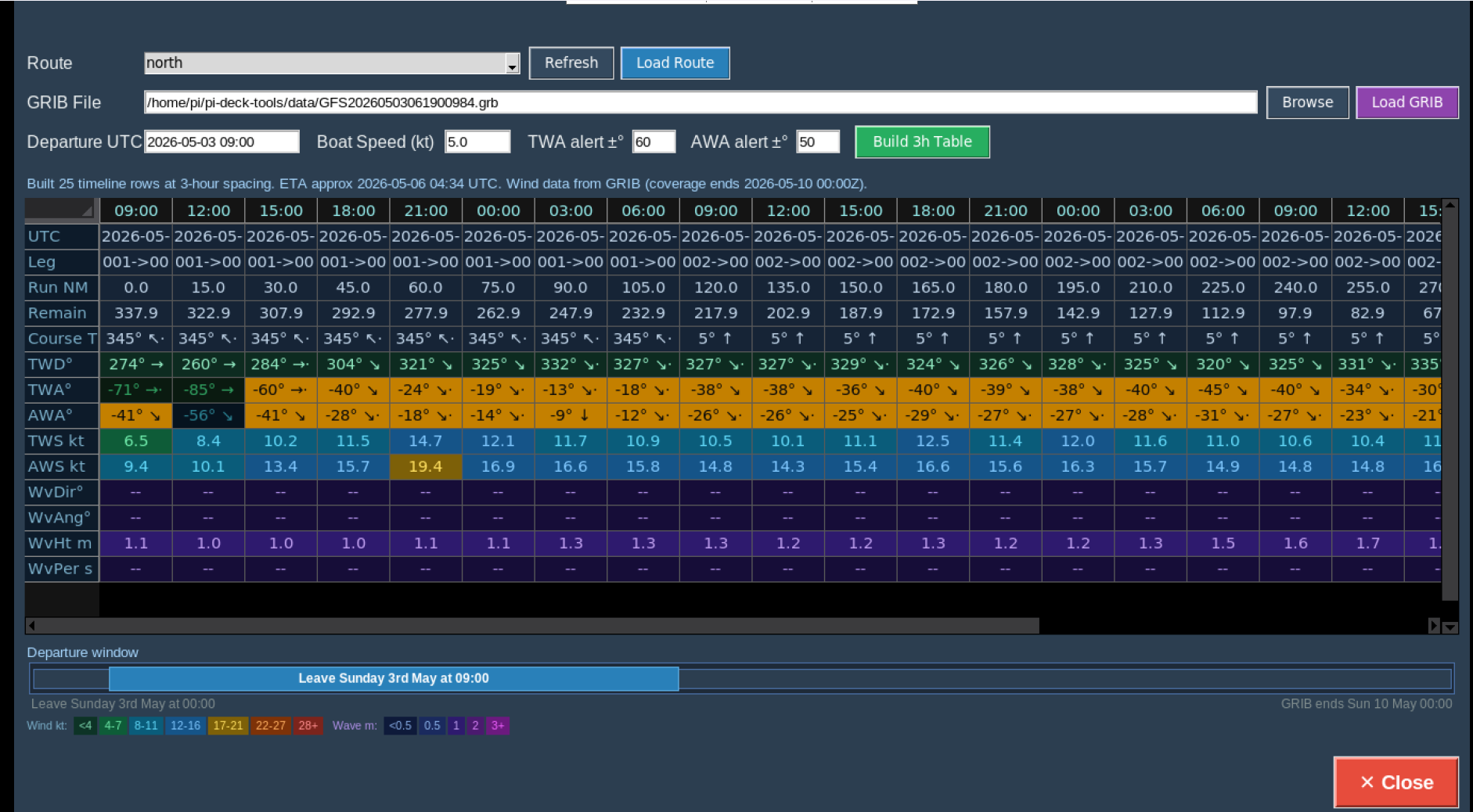Click the AWS cell showing 9.4
This screenshot has height=812, width=1473.
(x=136, y=466)
